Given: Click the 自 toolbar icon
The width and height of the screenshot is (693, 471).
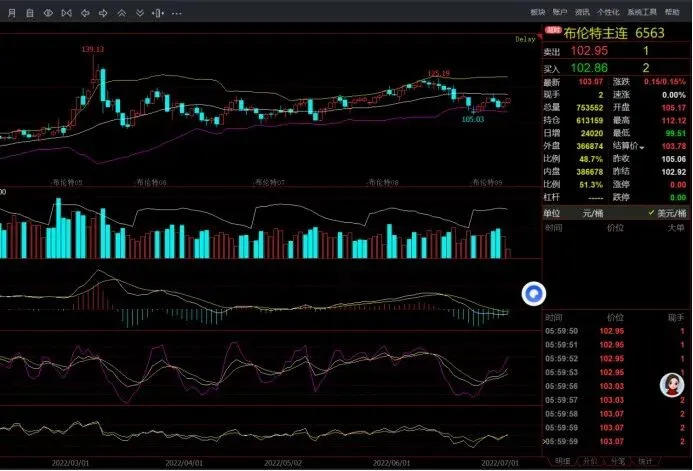Looking at the screenshot, I should tap(30, 13).
